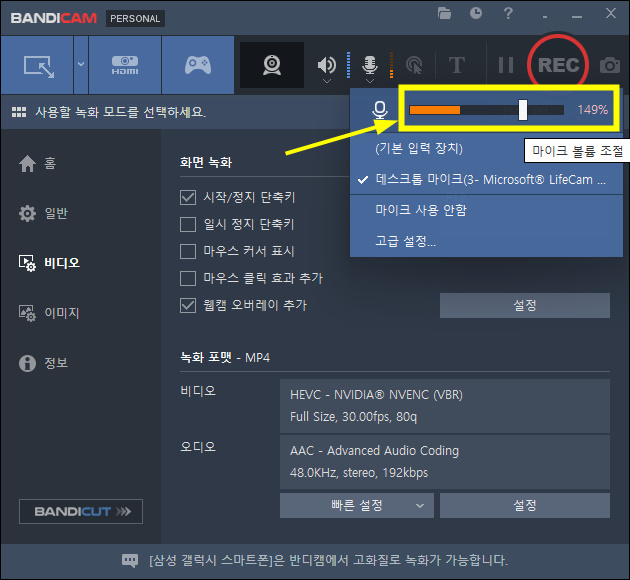Toggle the 웹캠 오버레이 추가 checkbox
This screenshot has height=580, width=630.
click(x=188, y=305)
